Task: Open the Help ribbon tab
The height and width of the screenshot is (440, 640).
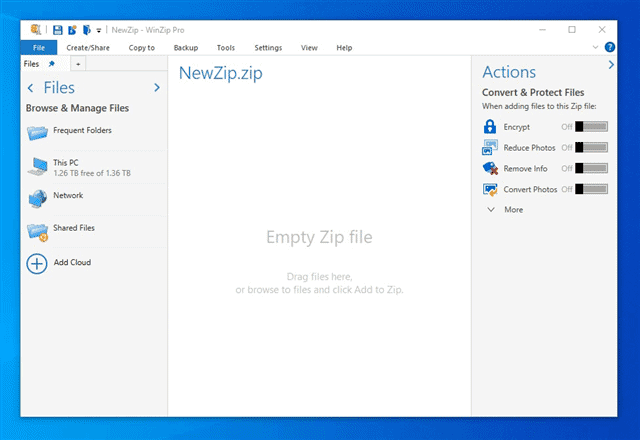Action: click(x=344, y=48)
